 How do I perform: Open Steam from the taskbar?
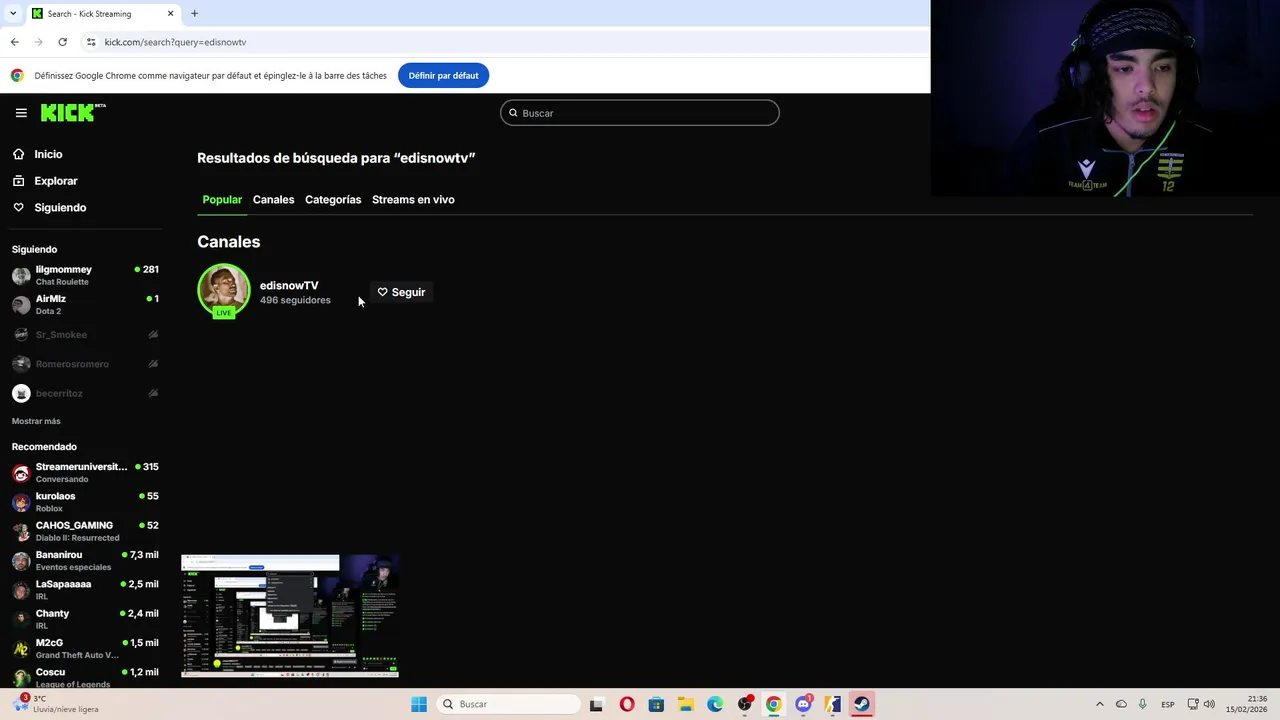coord(861,704)
